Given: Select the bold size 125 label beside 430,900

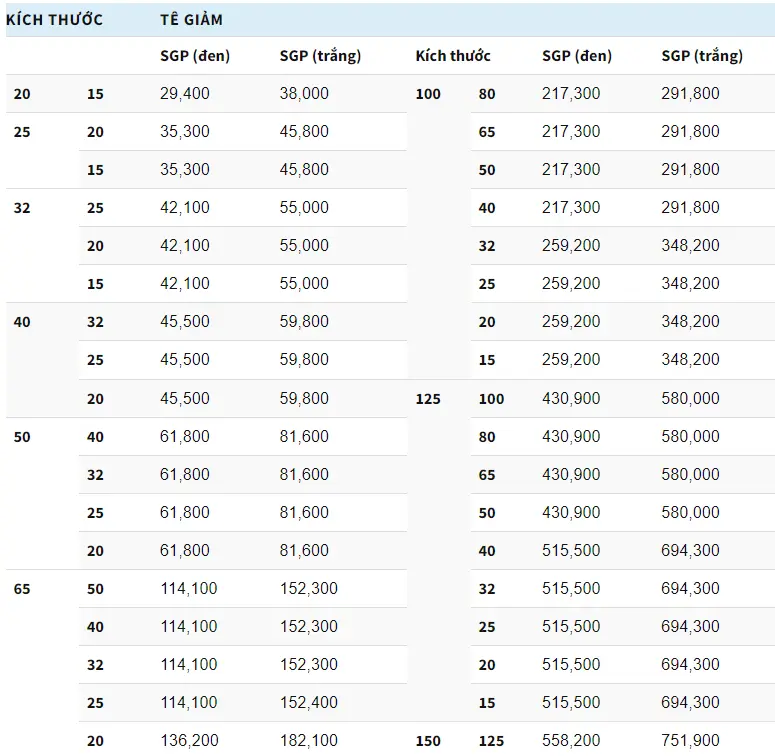Looking at the screenshot, I should (428, 399).
